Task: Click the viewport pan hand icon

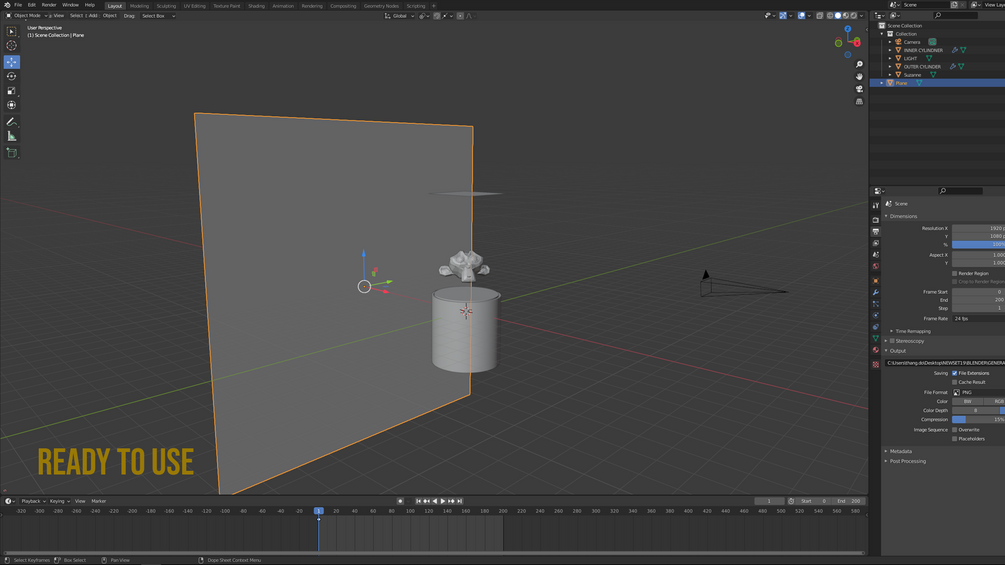Action: click(x=860, y=76)
